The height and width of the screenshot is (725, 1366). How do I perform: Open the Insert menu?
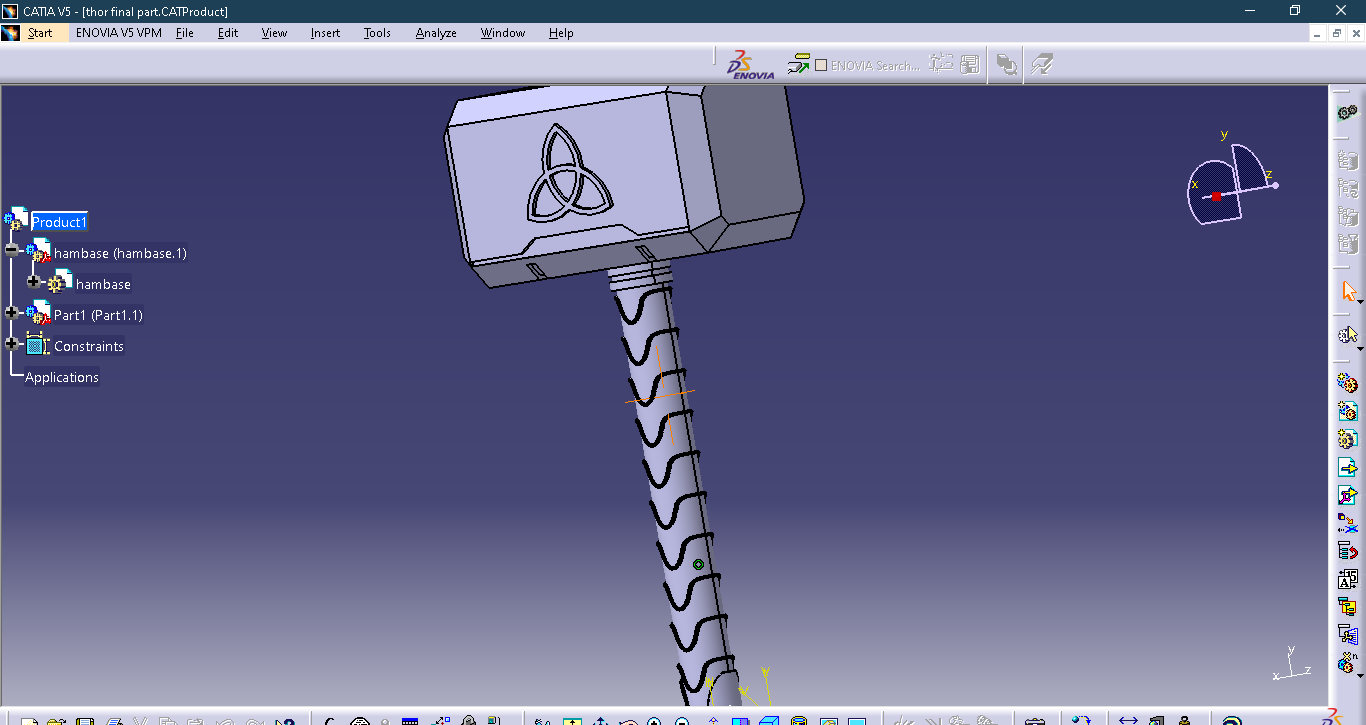pyautogui.click(x=325, y=33)
